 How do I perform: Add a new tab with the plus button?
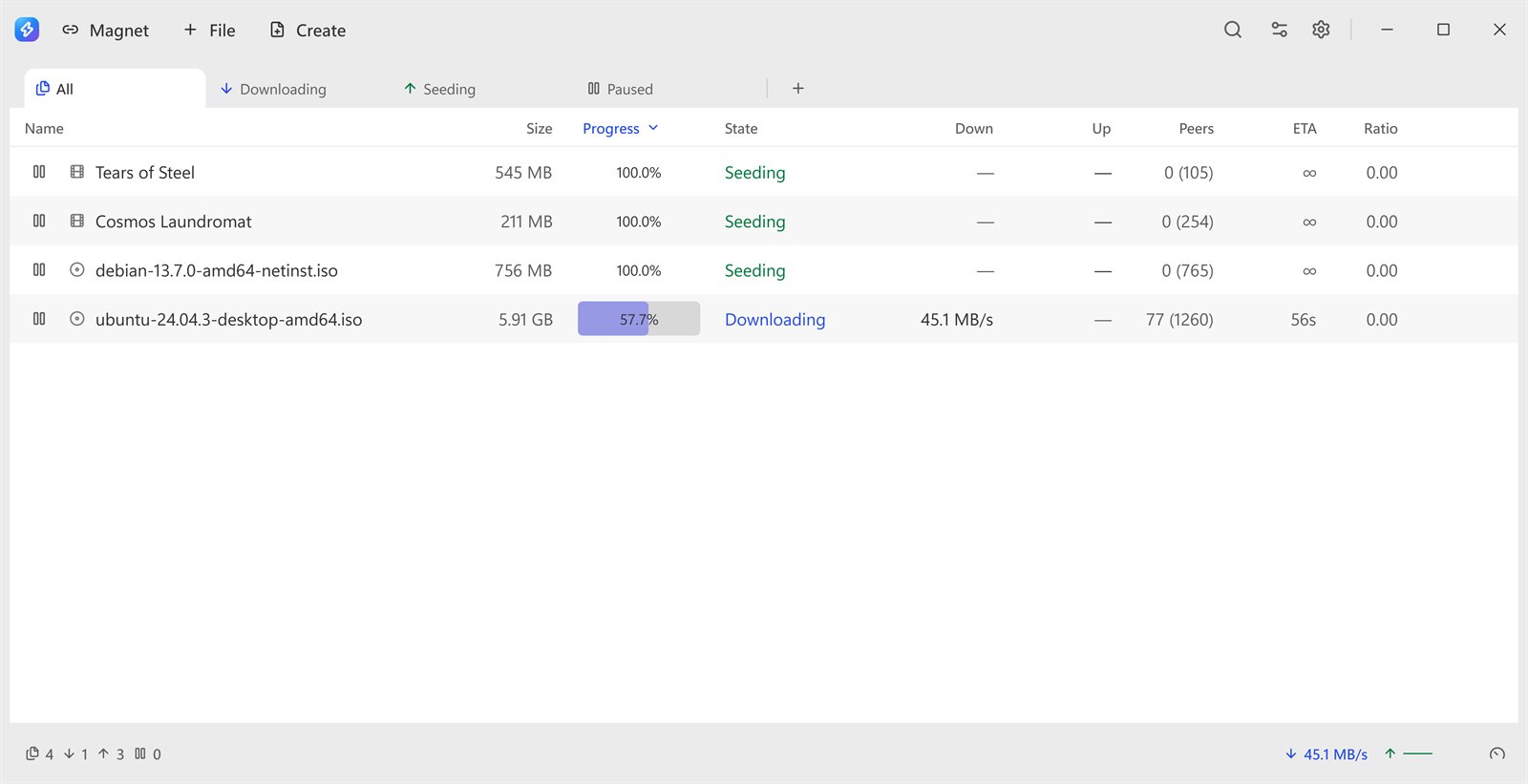pyautogui.click(x=798, y=88)
